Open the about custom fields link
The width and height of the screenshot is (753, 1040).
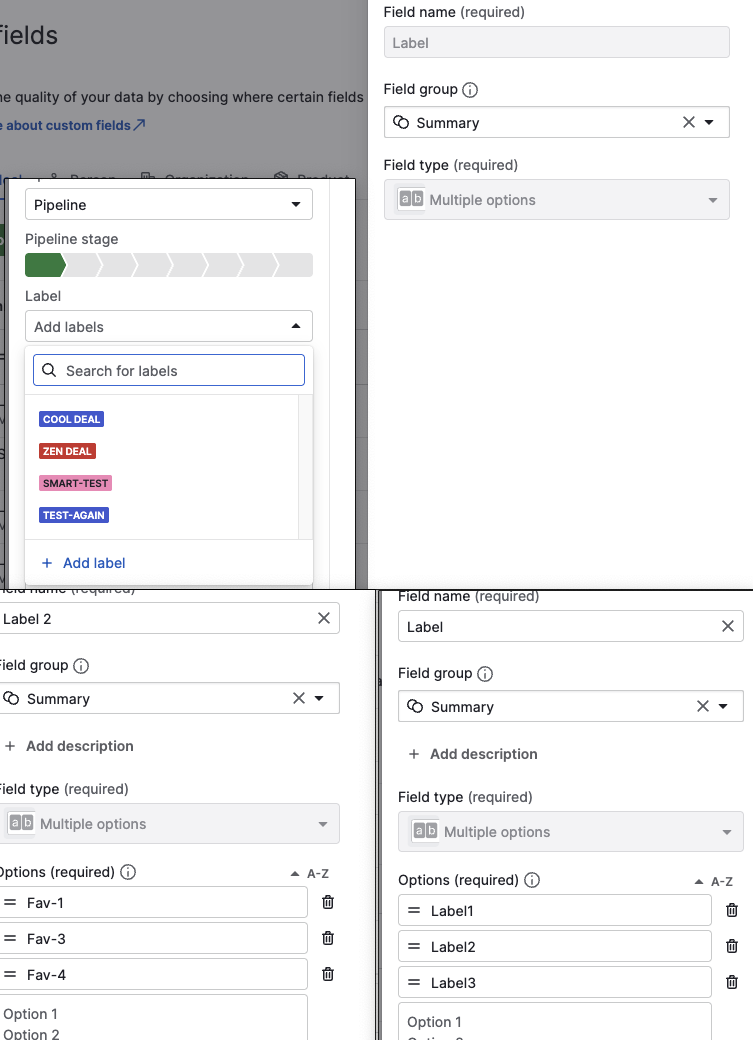(72, 125)
